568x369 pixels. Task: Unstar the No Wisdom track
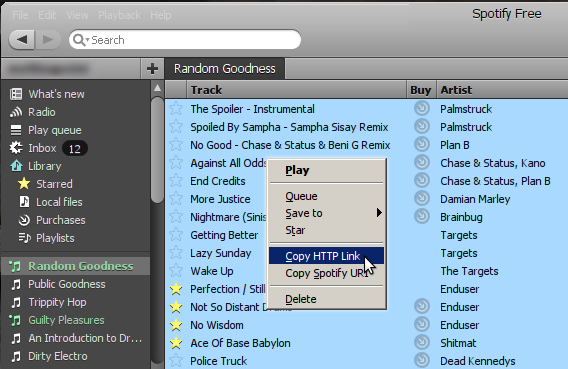(176, 325)
